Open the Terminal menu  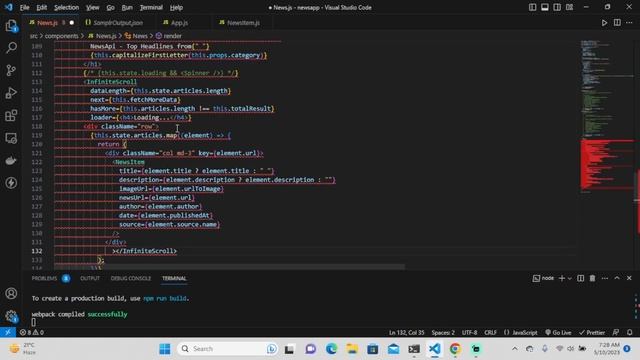(151, 7)
